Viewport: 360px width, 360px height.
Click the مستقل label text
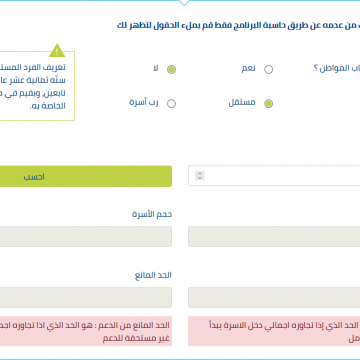(x=242, y=103)
